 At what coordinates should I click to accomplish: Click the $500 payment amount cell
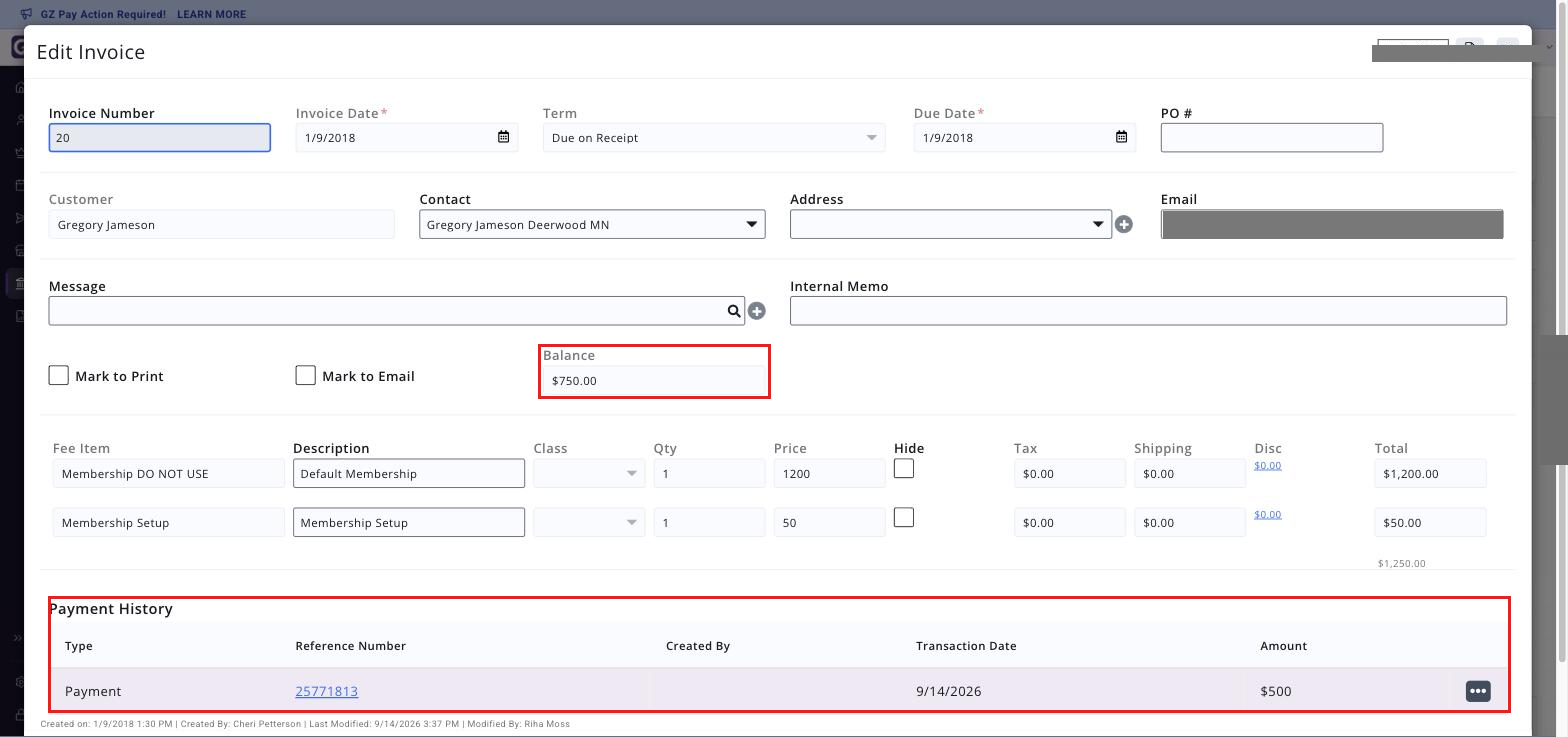1276,691
